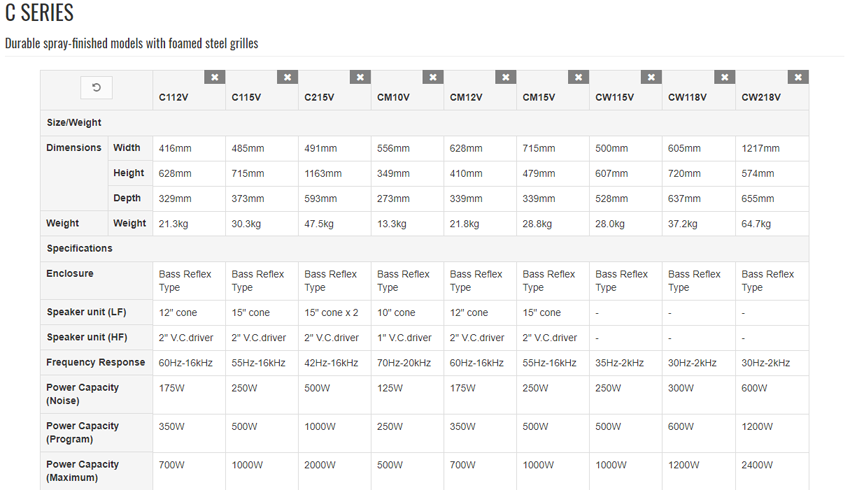The width and height of the screenshot is (850, 490).
Task: Remove the C115V column from comparison
Action: pyautogui.click(x=287, y=77)
